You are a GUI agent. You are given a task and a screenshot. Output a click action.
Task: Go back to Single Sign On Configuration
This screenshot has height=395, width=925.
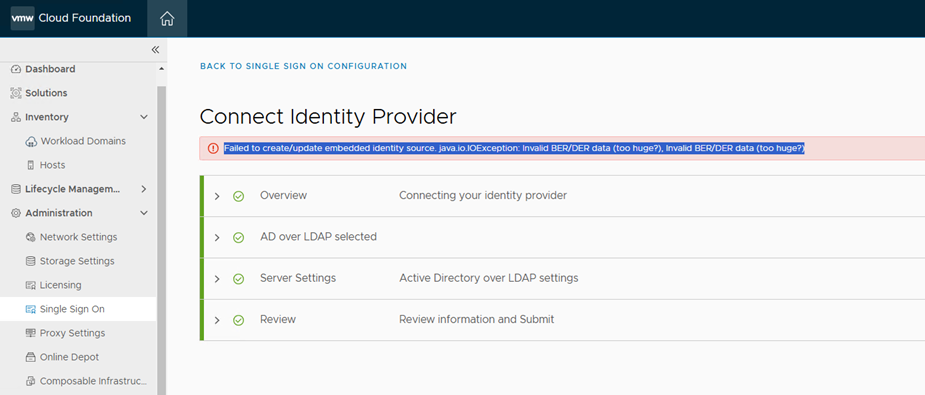point(303,66)
